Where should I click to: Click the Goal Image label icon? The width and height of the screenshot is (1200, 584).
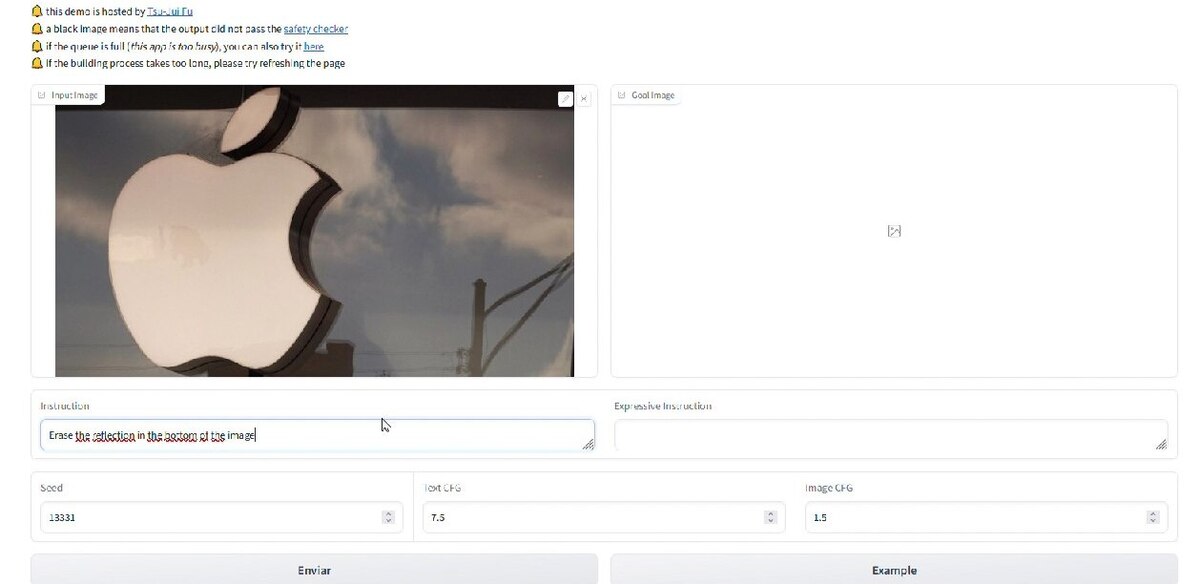pyautogui.click(x=622, y=95)
